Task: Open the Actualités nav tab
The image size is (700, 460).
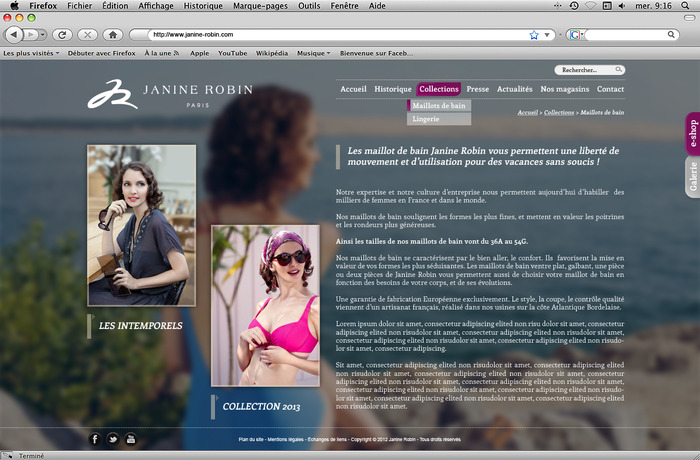Action: pos(515,89)
